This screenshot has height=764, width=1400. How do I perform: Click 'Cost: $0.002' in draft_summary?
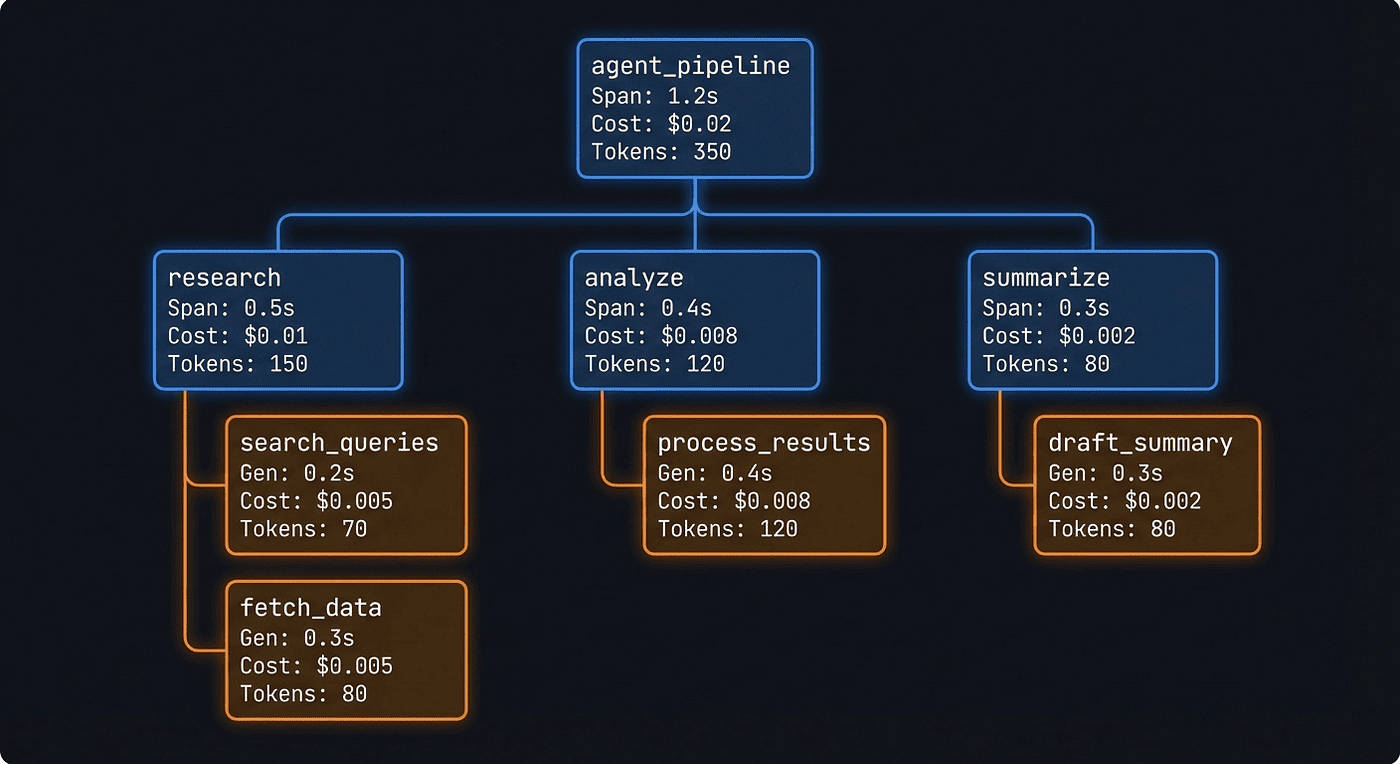(1124, 500)
